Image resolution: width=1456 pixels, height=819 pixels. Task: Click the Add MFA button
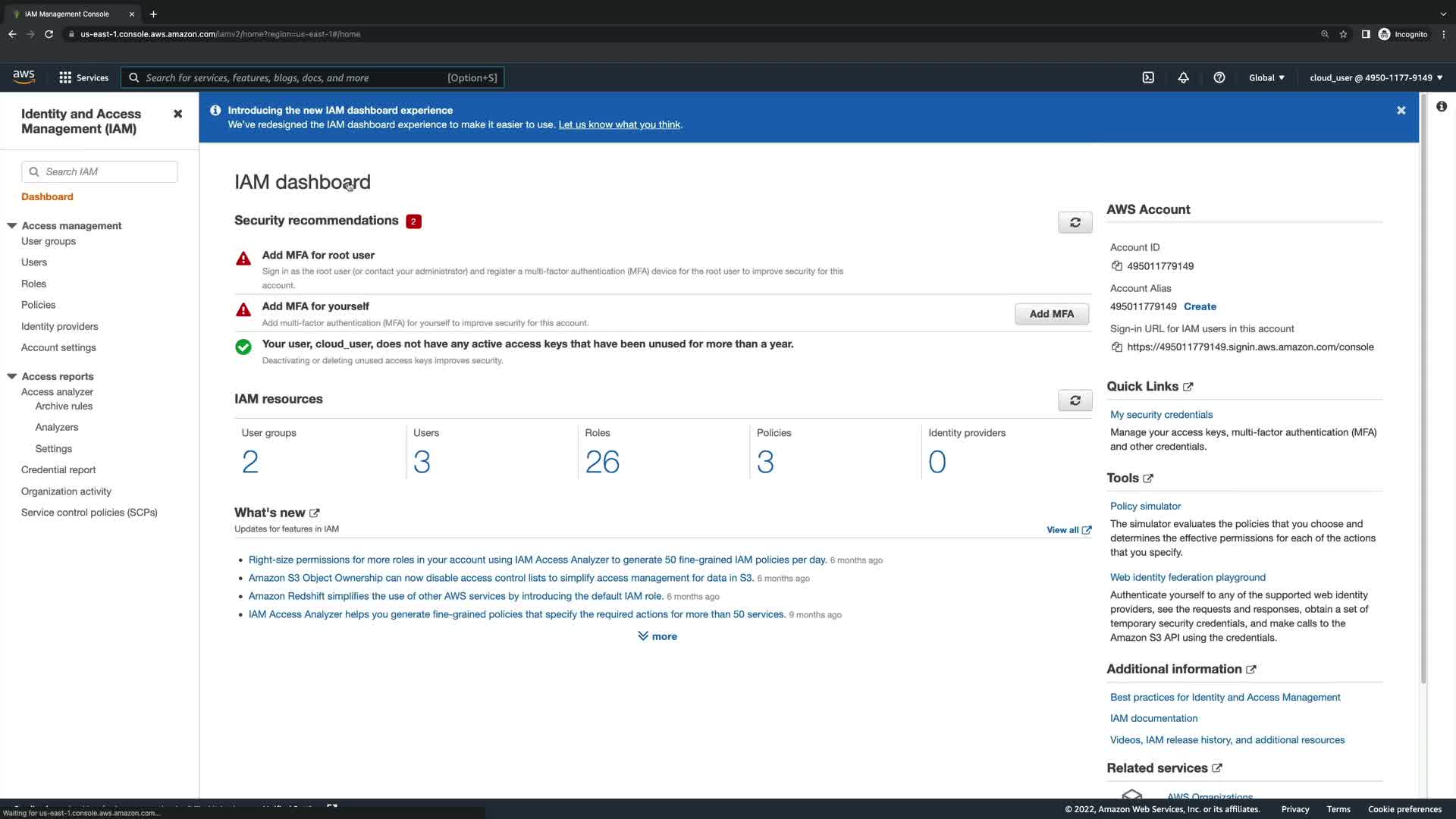(x=1051, y=314)
